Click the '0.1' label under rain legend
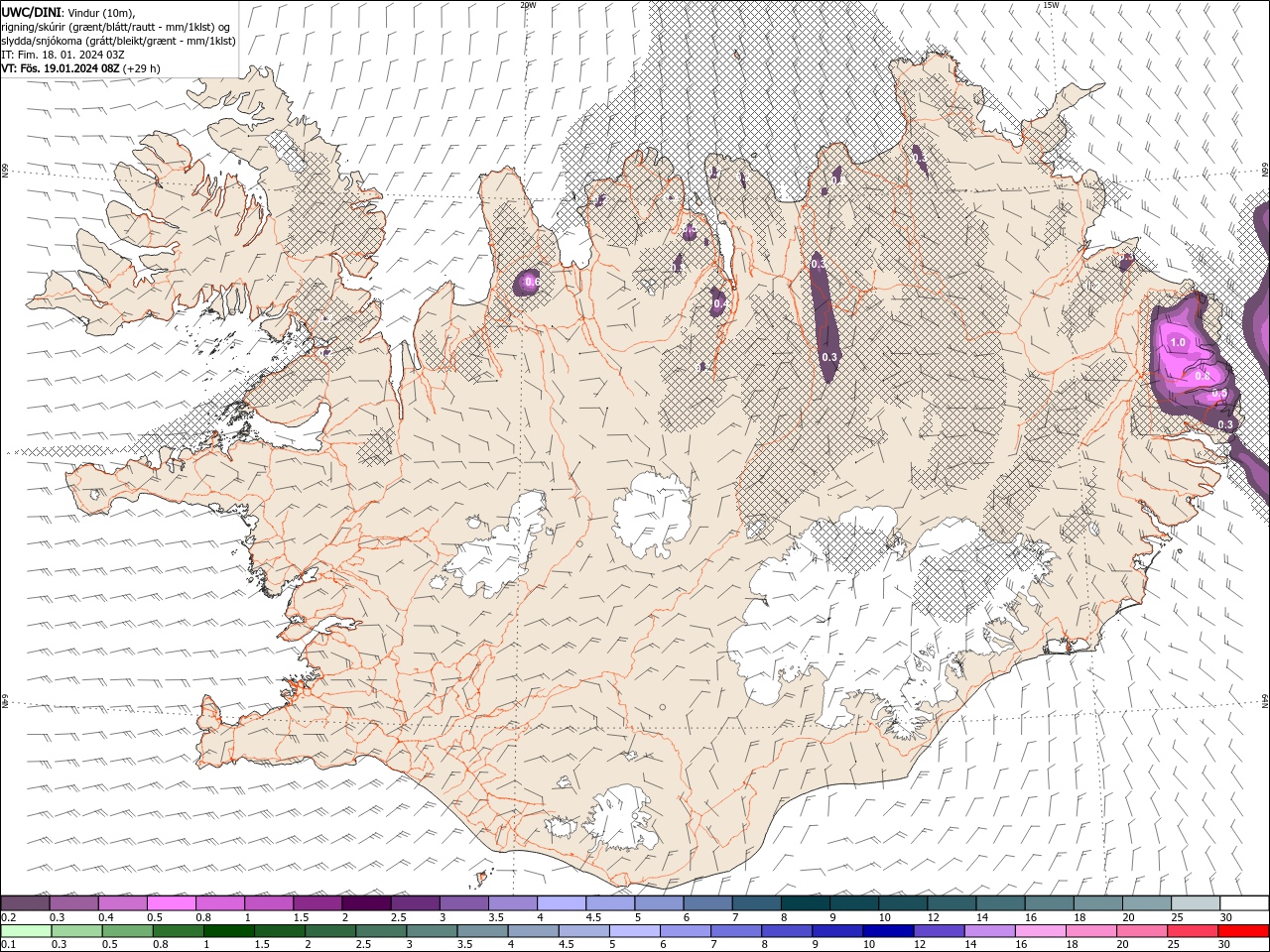The image size is (1270, 952). (x=9, y=944)
